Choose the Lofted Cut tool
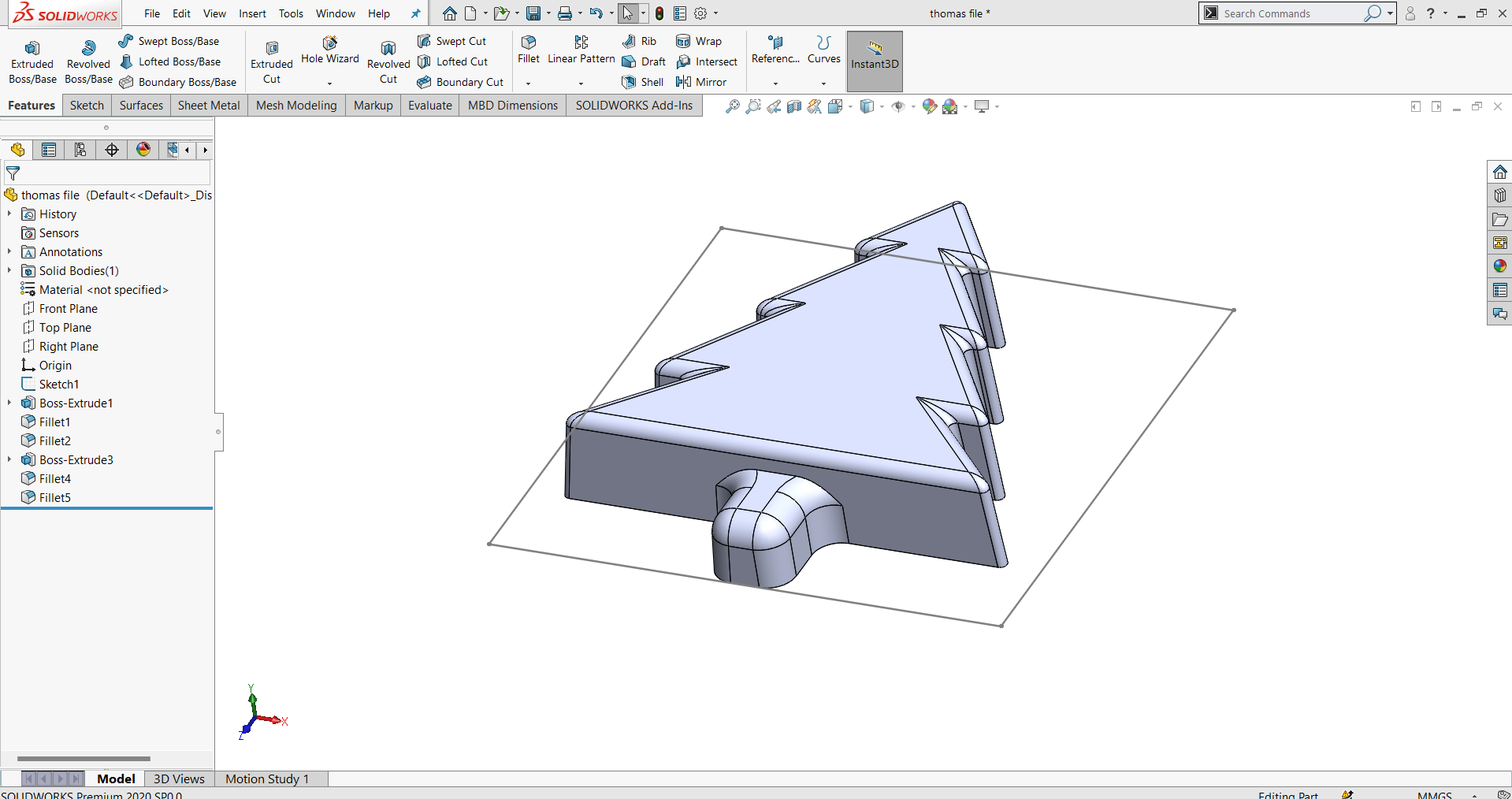Viewport: 1512px width, 799px height. 453,61
